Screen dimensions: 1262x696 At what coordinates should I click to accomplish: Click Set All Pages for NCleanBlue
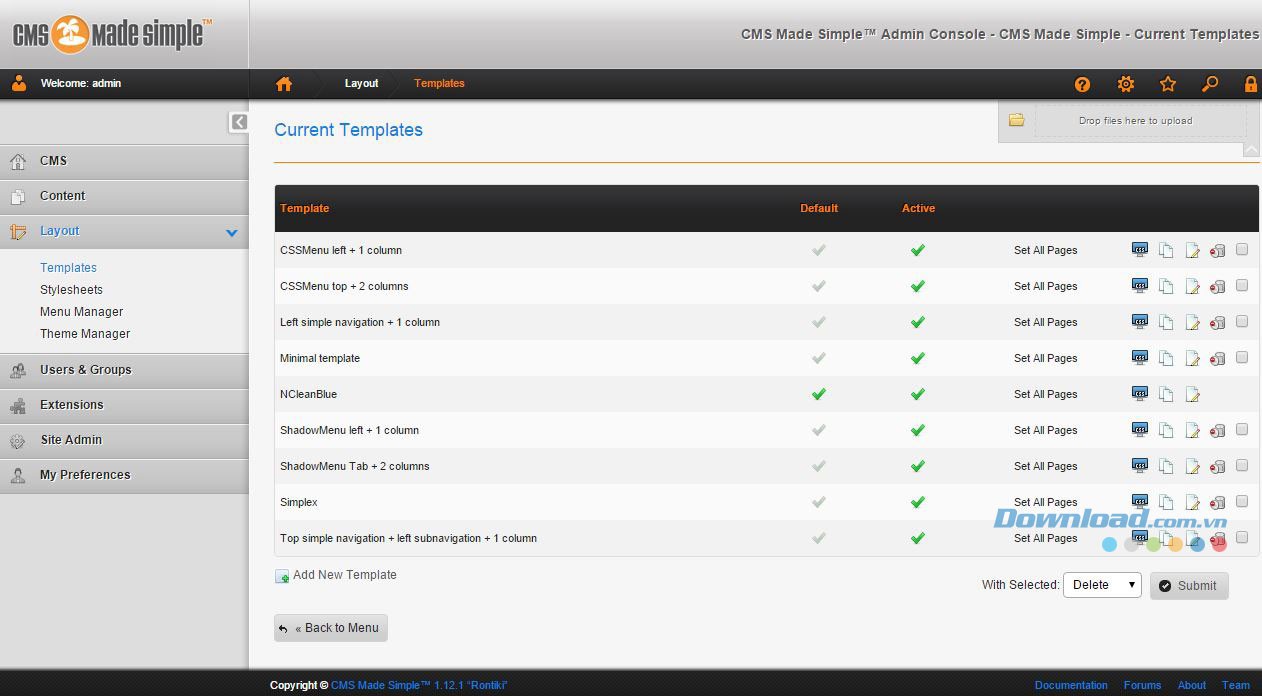click(x=1045, y=393)
